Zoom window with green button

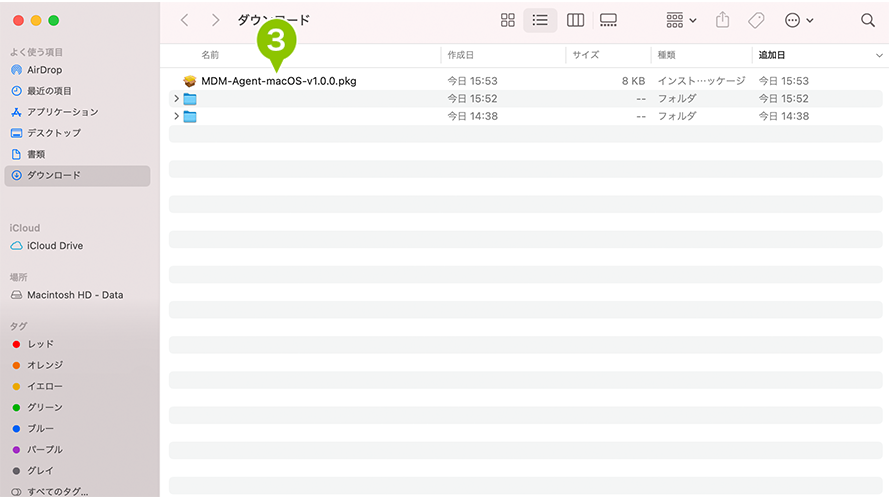pos(53,20)
